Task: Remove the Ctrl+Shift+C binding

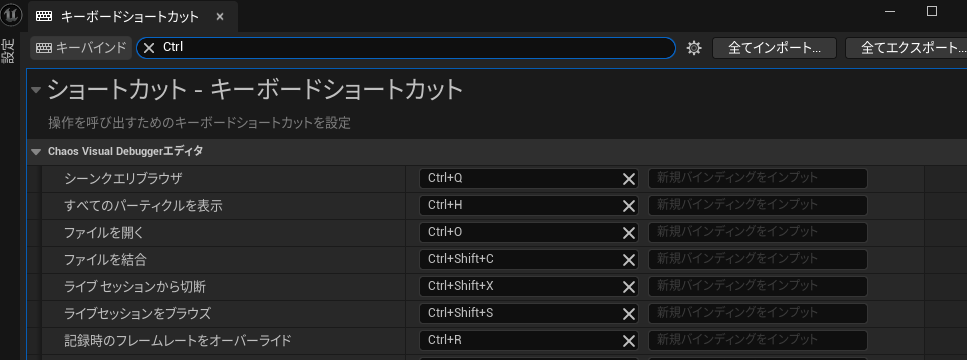Action: click(628, 260)
